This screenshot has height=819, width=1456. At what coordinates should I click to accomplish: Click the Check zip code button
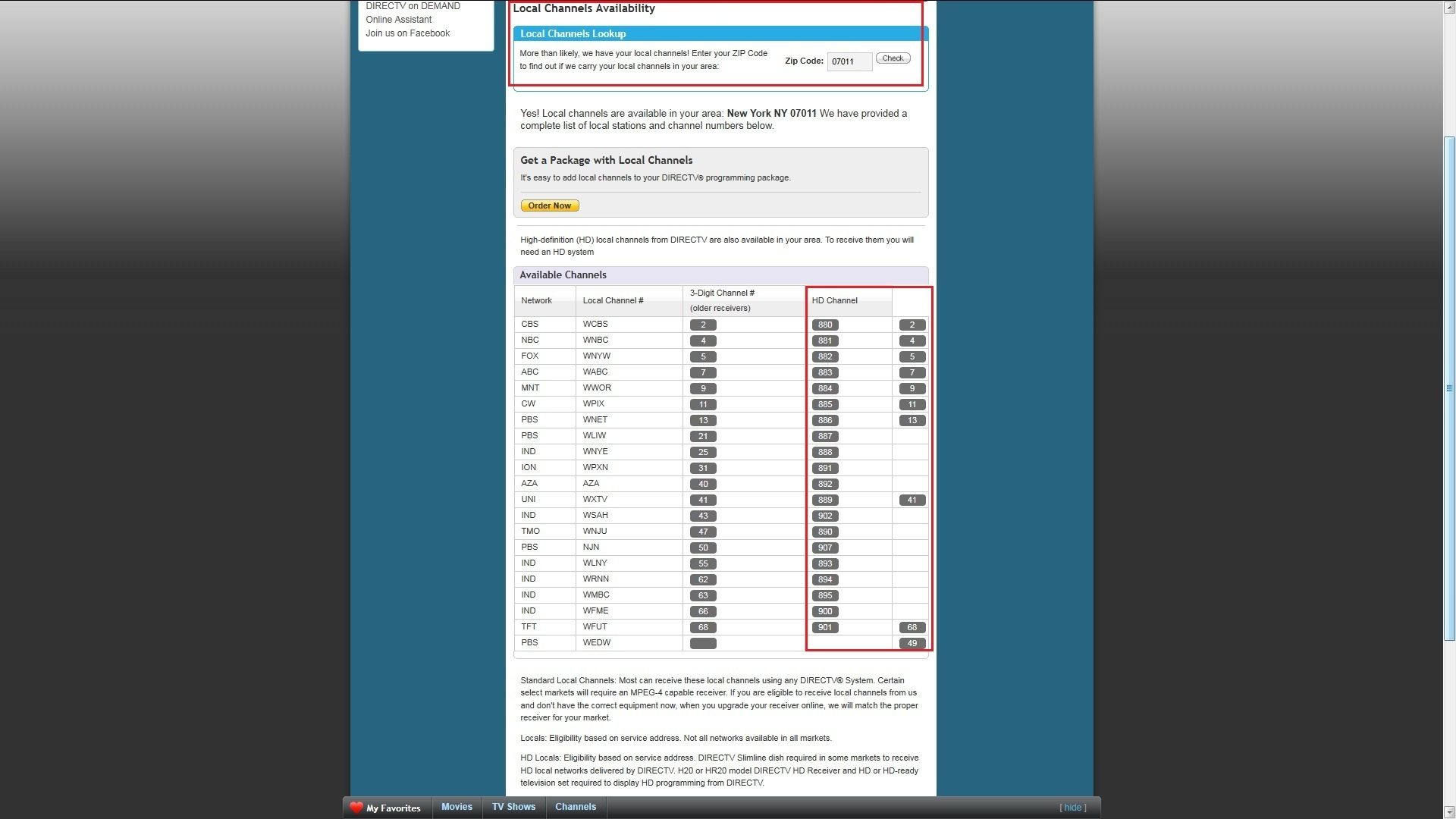(x=893, y=58)
